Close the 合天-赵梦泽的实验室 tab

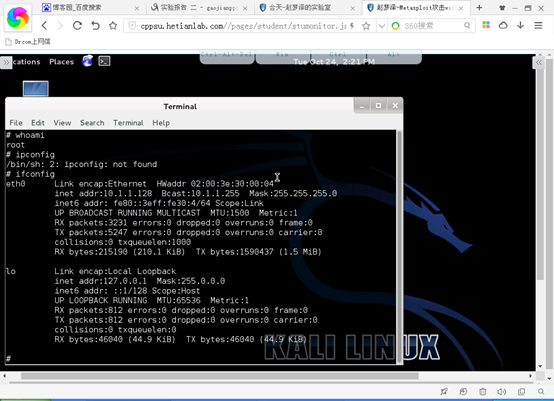[353, 8]
